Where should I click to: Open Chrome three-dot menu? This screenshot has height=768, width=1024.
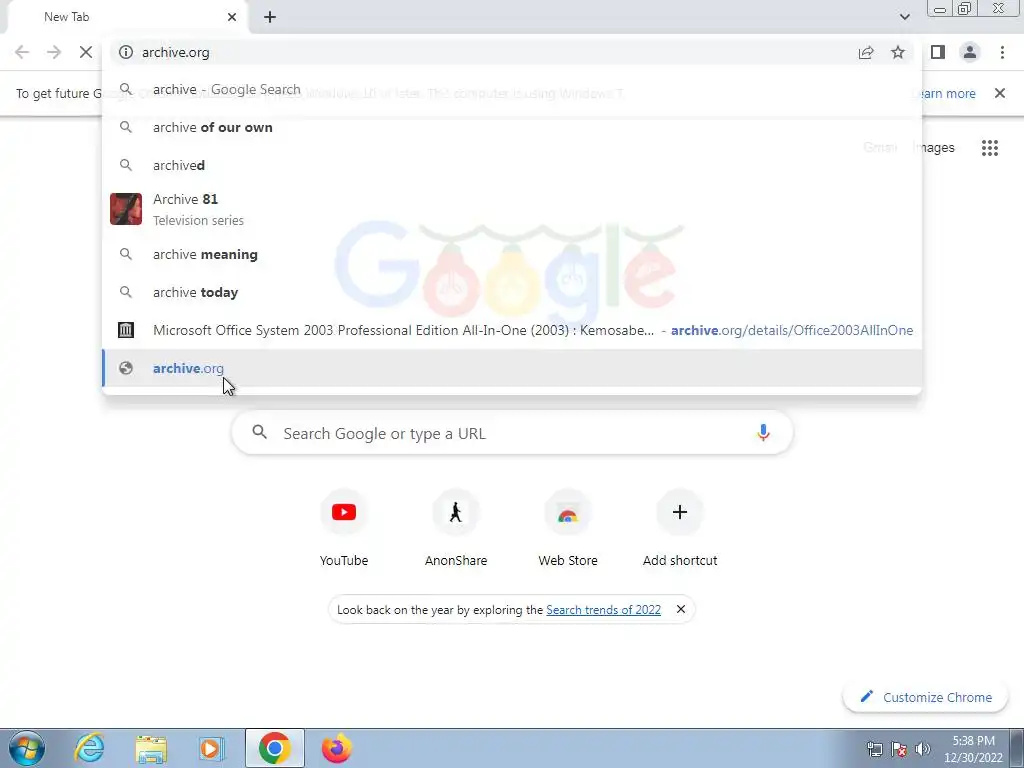coord(1002,52)
